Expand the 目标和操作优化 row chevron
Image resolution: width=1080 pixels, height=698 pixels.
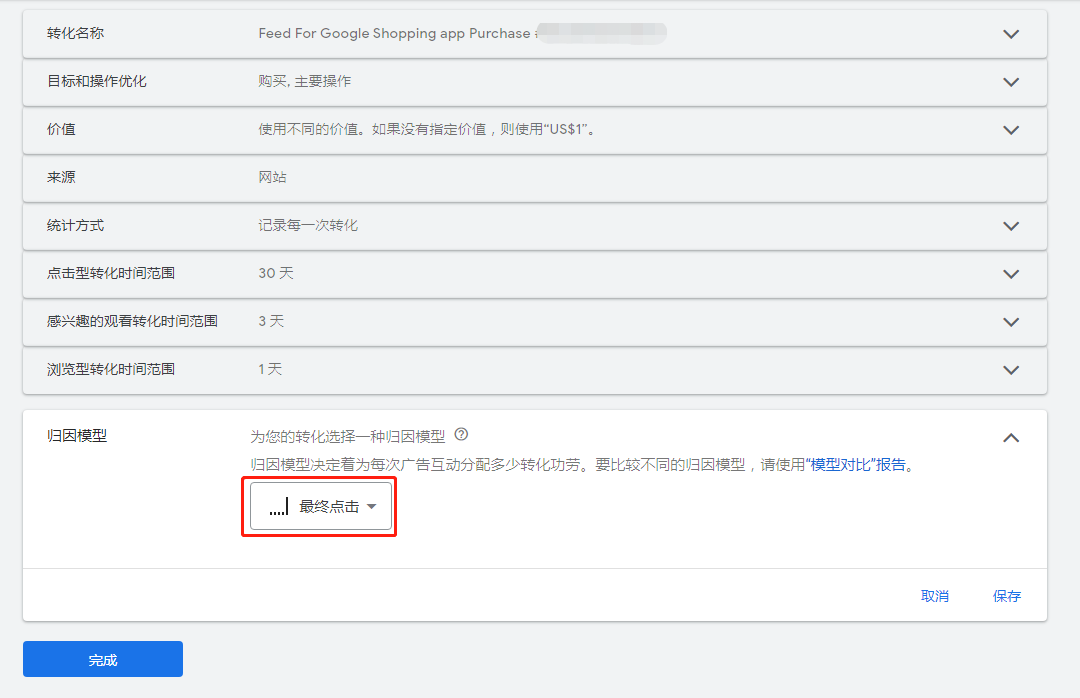(1010, 82)
